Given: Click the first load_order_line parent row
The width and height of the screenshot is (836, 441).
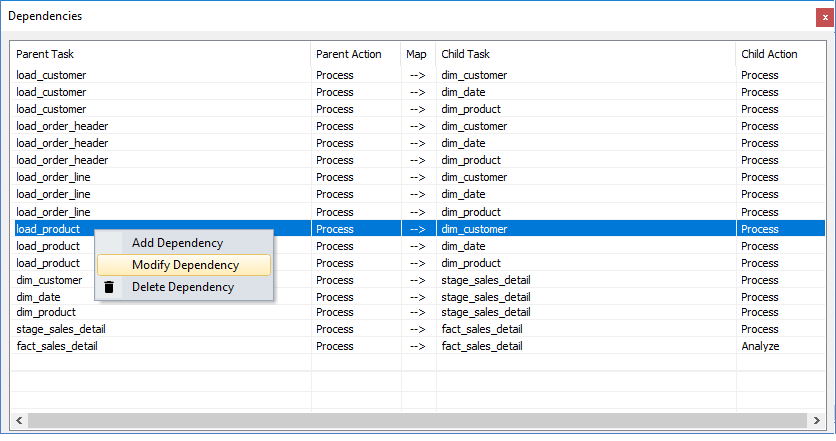Looking at the screenshot, I should coord(53,177).
